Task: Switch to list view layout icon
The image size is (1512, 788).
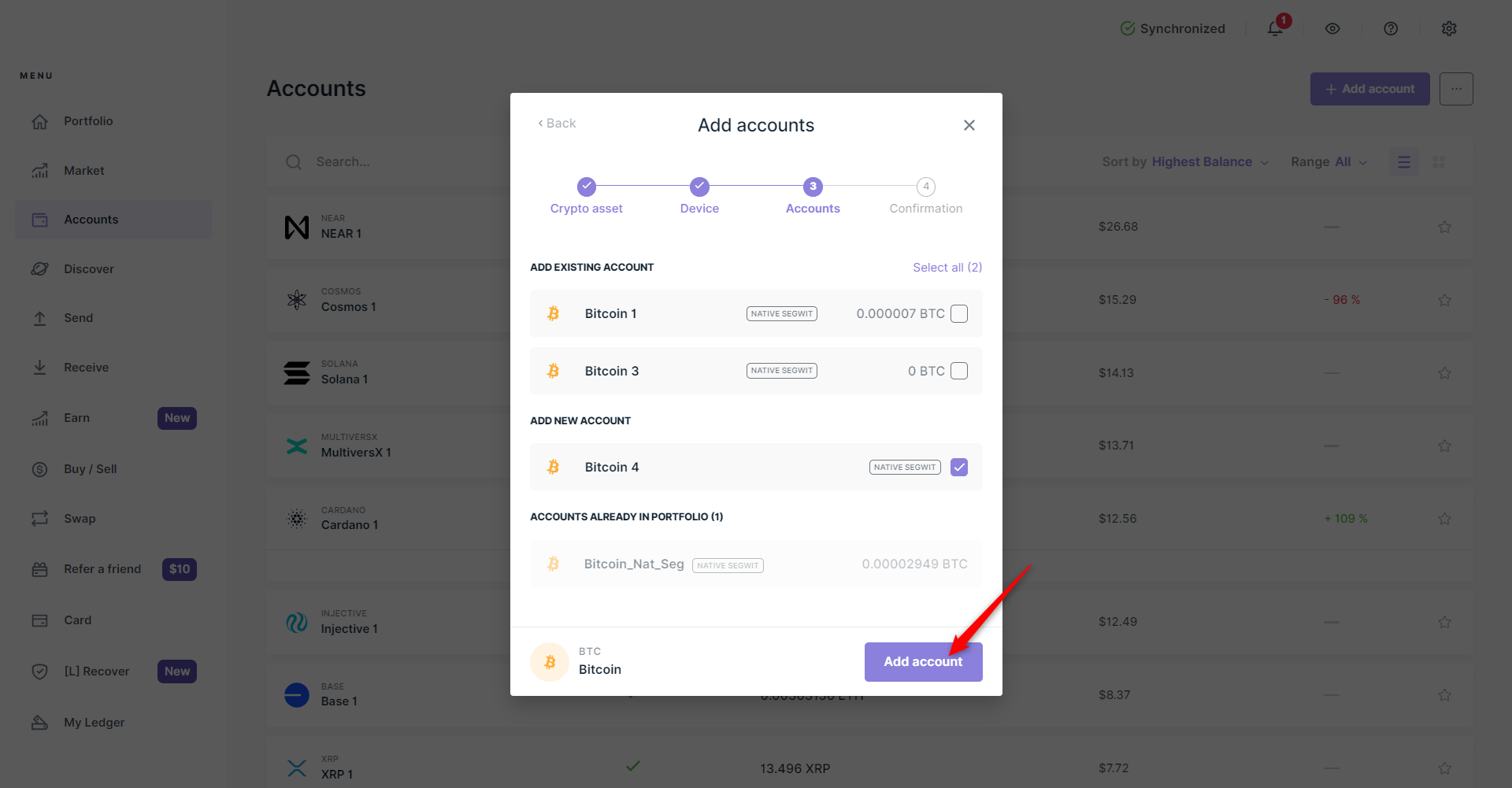Action: [1403, 162]
